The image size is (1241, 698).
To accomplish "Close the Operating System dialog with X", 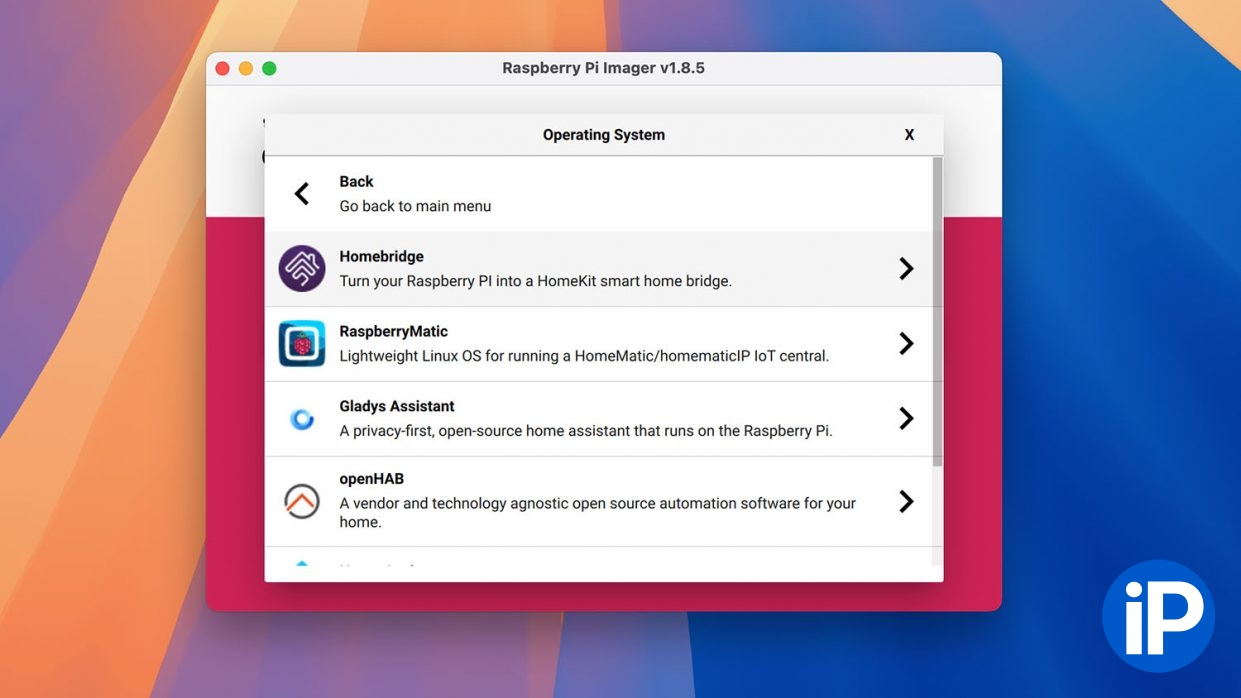I will (909, 135).
